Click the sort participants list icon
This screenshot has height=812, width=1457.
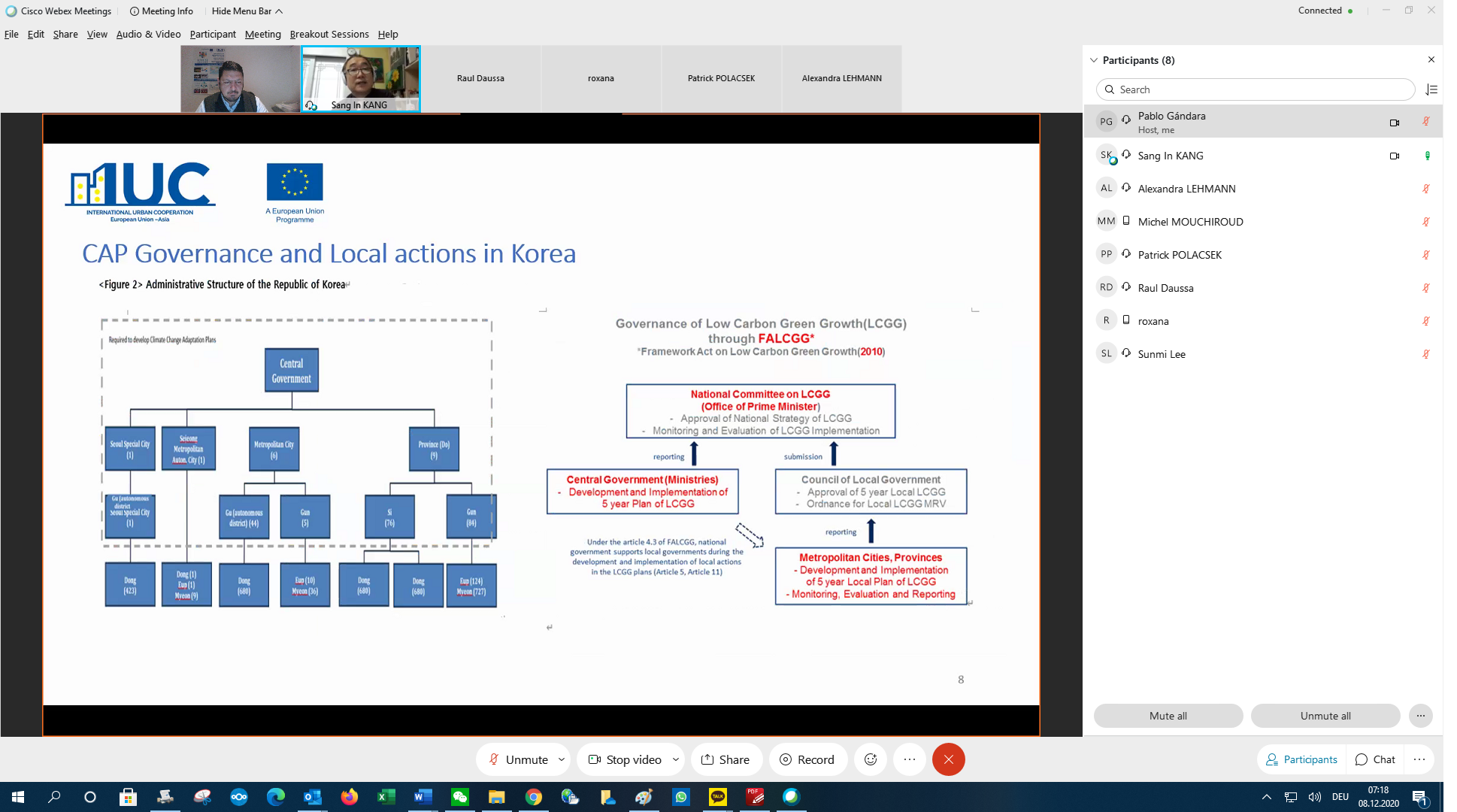click(x=1431, y=89)
